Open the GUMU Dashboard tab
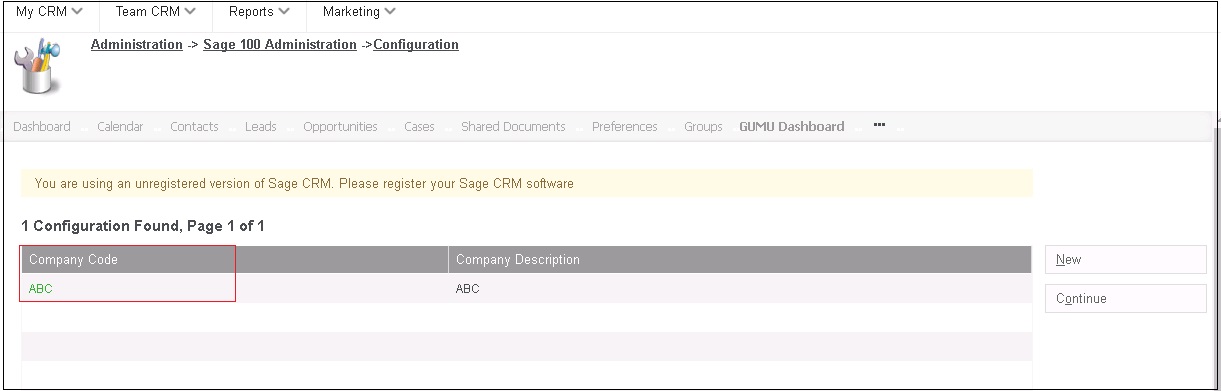Image resolution: width=1221 pixels, height=391 pixels. [x=792, y=127]
